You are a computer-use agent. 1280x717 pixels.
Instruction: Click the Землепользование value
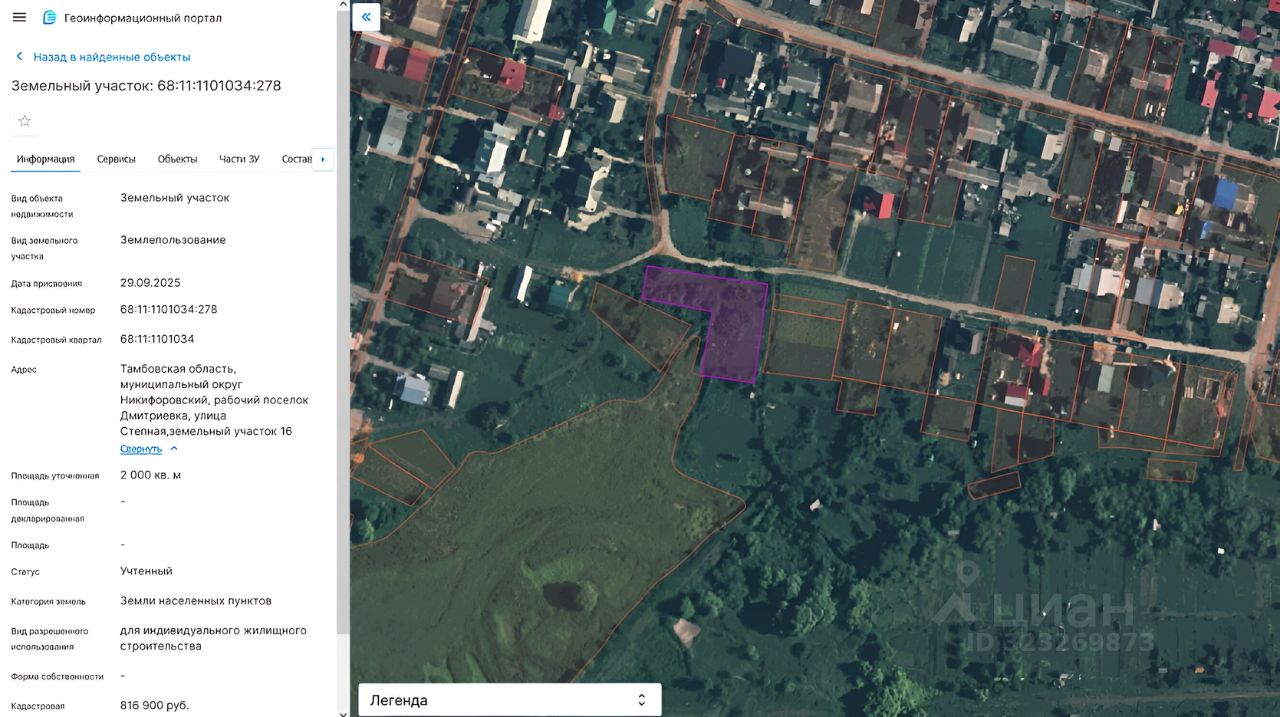pyautogui.click(x=173, y=240)
